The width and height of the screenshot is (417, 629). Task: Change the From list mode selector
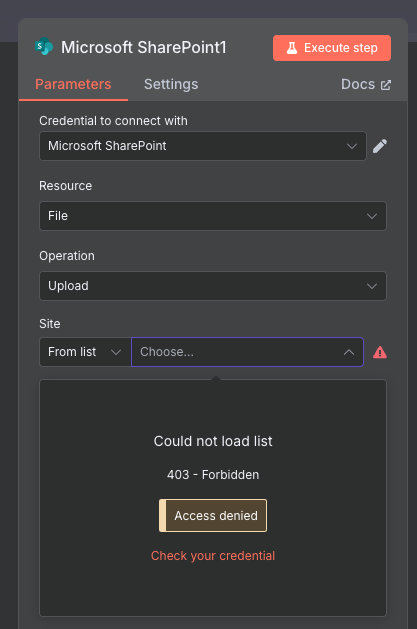point(85,352)
